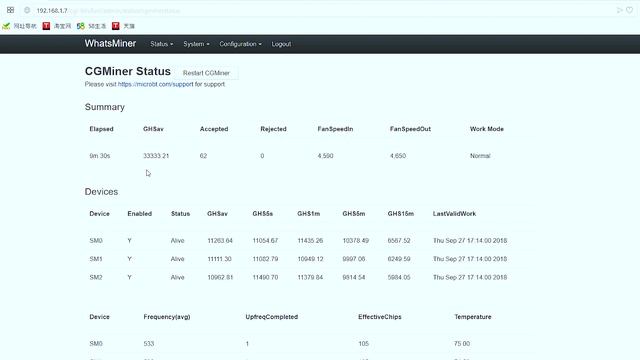The height and width of the screenshot is (360, 640).
Task: Bookmark page with the heart icon
Action: 630,10
